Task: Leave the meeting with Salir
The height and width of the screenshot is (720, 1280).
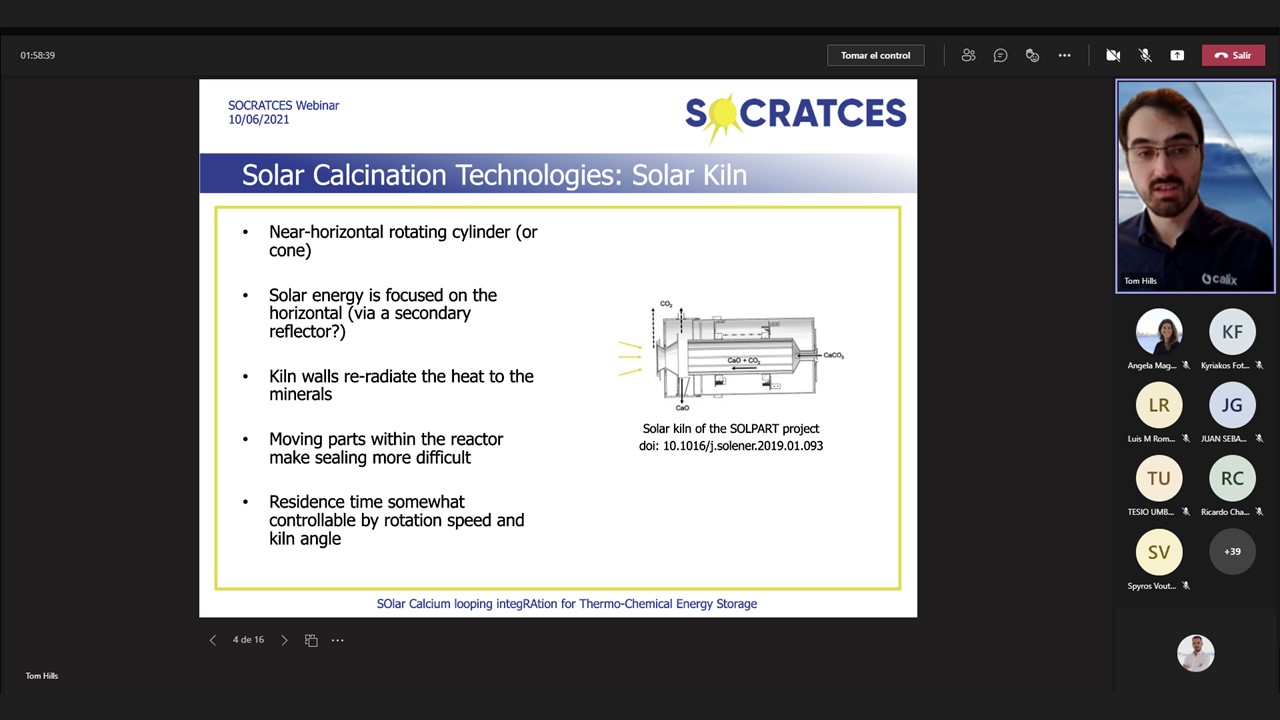Action: pos(1233,55)
